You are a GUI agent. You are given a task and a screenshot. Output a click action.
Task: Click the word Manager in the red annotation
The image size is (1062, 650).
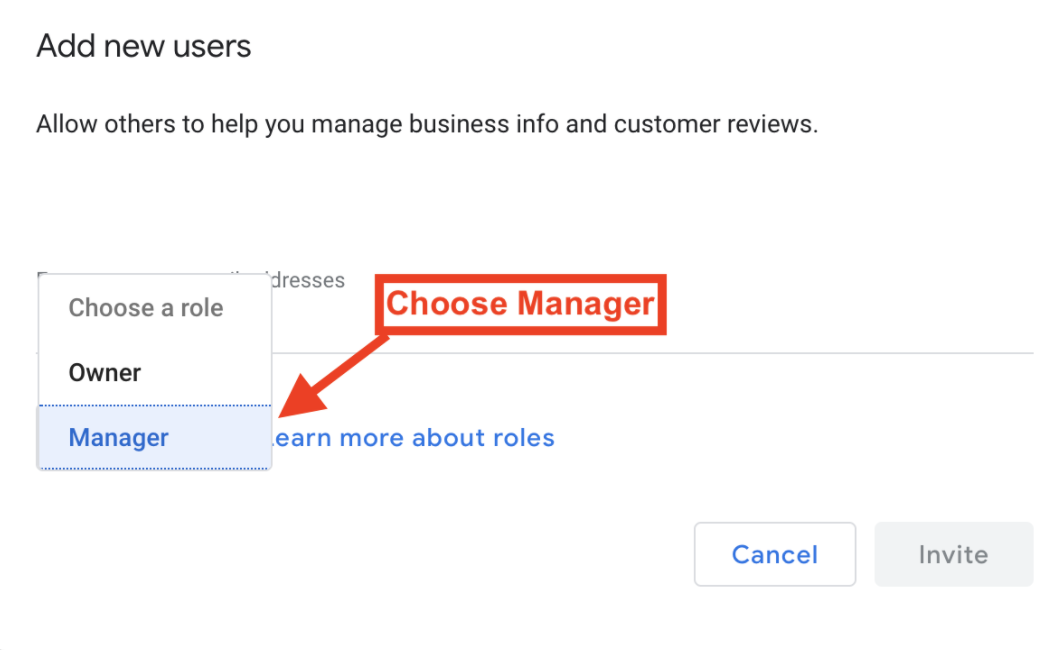click(587, 304)
